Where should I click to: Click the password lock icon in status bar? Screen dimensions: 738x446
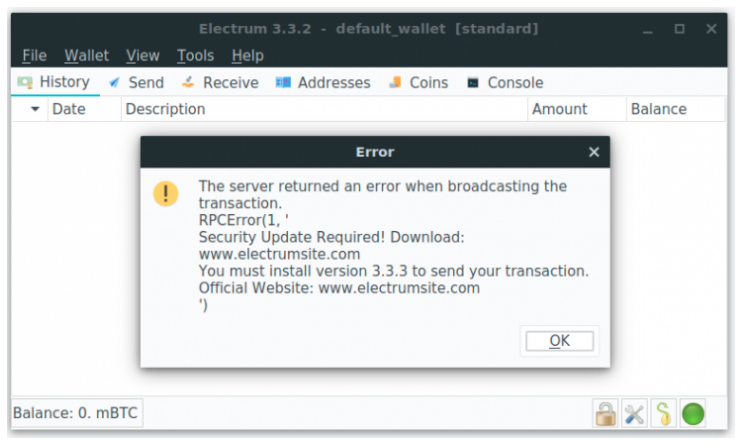pos(605,414)
